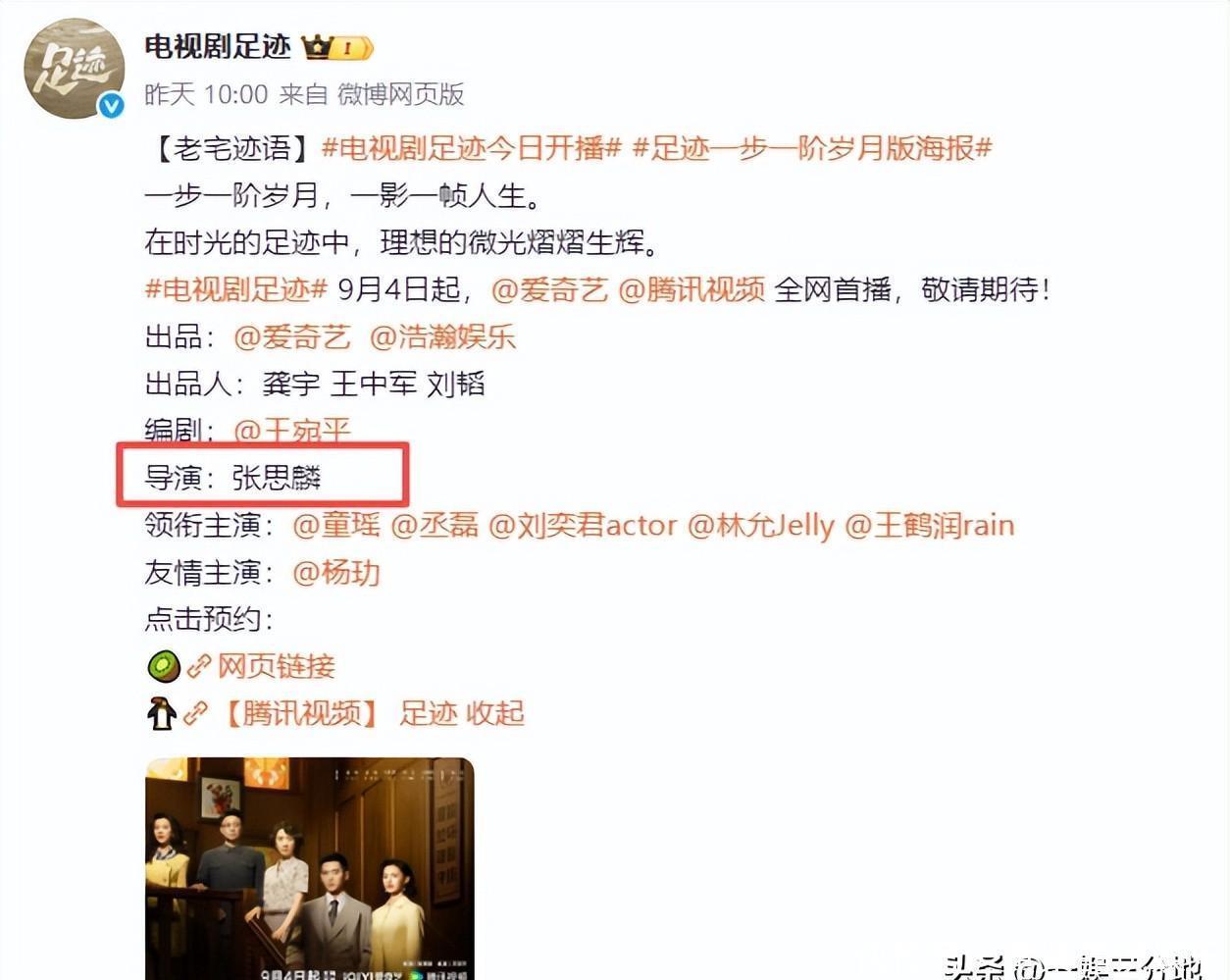
Task: Open the @爱奇艺 mention in 出品 line
Action: (x=292, y=336)
